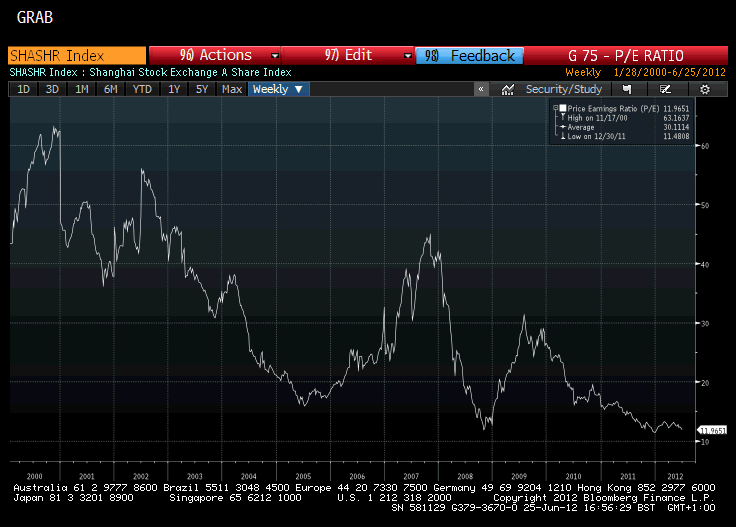Viewport: 736px width, 527px height.
Task: Click the G 75 - P/E RATIO title
Action: point(625,56)
